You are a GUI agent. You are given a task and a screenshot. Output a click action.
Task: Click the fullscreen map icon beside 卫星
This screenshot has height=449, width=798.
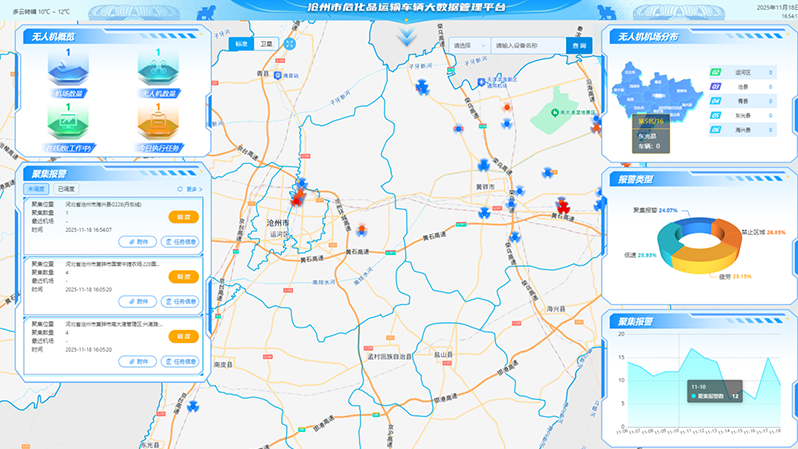point(291,45)
